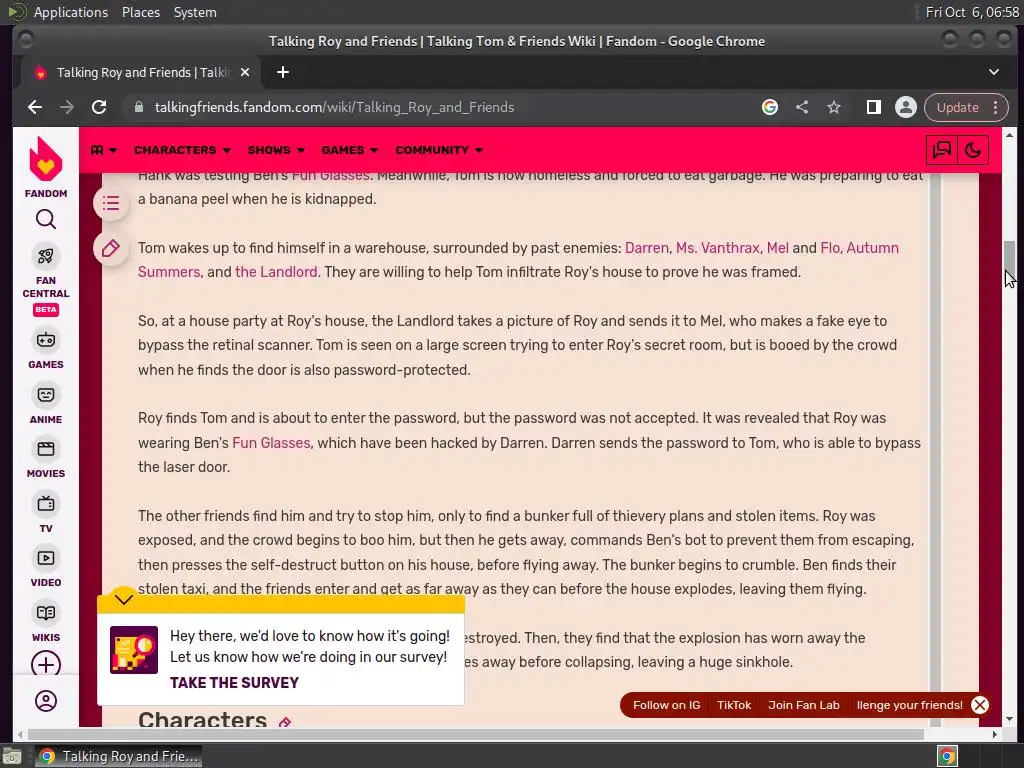Click the Chrome icon in system tray
The height and width of the screenshot is (768, 1024).
coord(947,756)
